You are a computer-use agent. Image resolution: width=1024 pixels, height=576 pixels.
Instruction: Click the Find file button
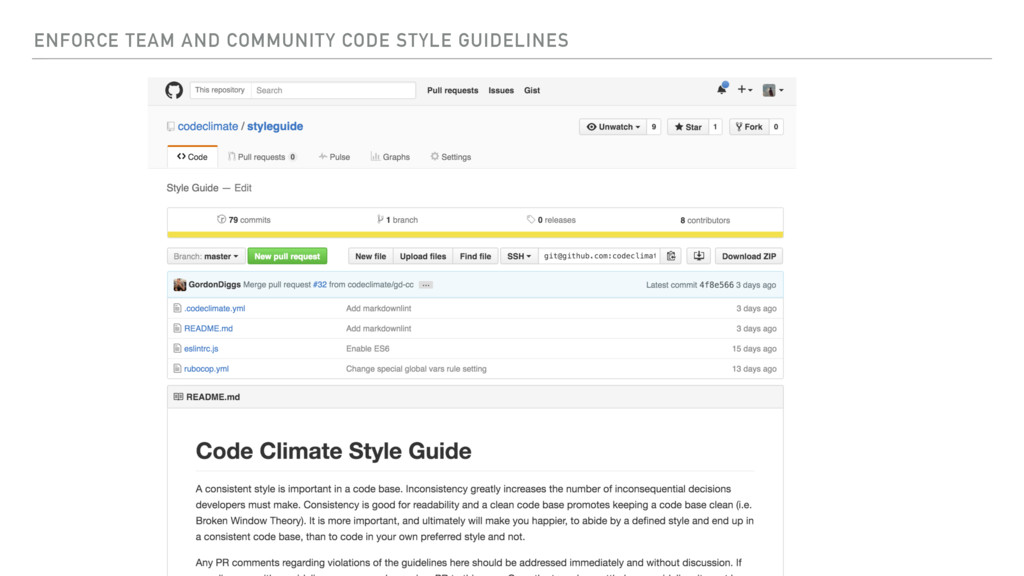(475, 256)
